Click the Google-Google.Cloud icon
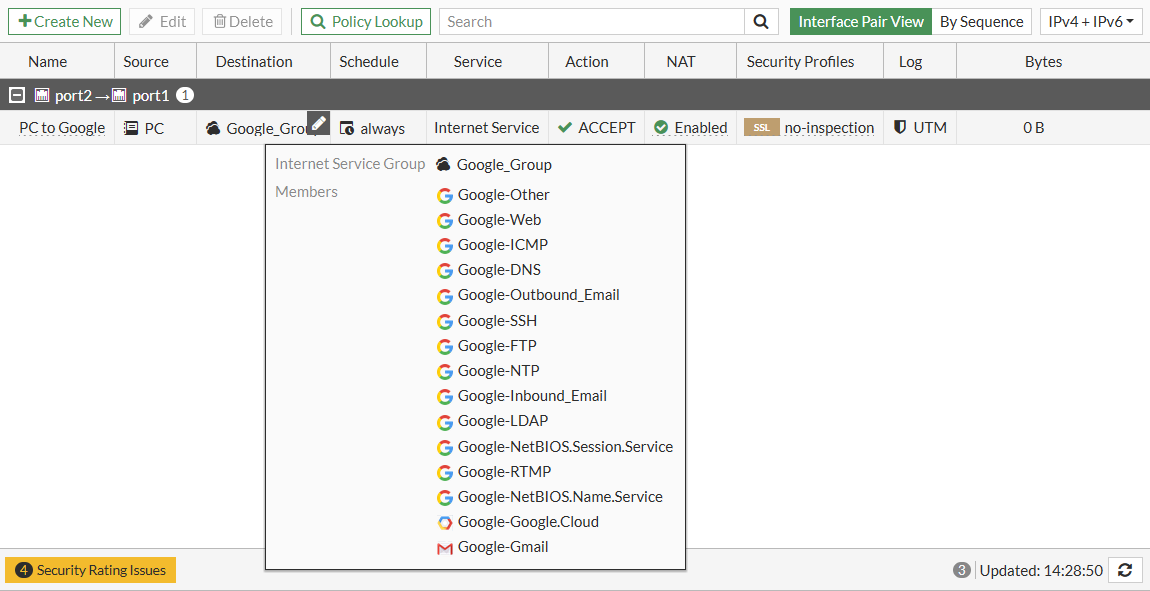 445,522
